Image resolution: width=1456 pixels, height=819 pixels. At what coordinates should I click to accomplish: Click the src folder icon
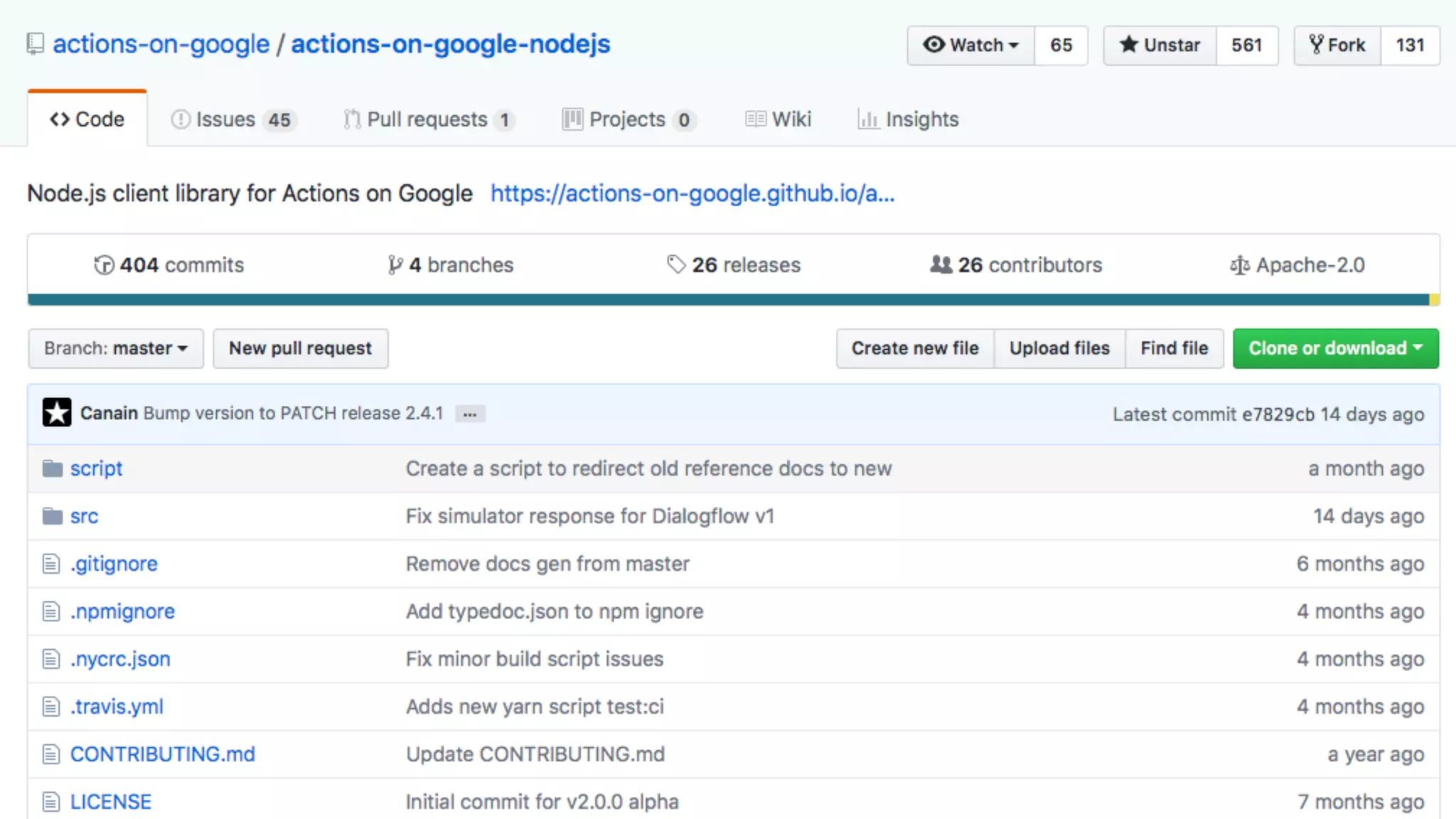pyautogui.click(x=52, y=516)
